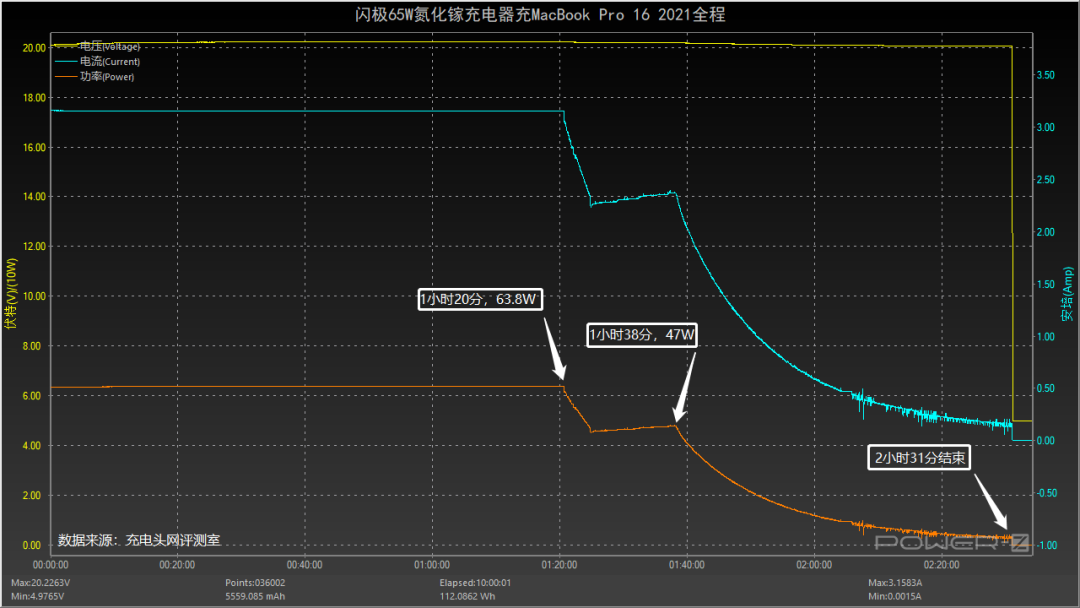Click the 12.00 voltage axis tick
This screenshot has height=608, width=1080.
34,247
